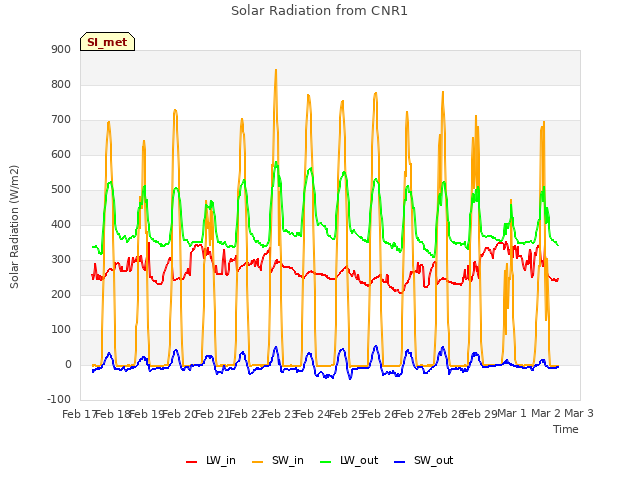Click the 300 y-axis tick label

[61, 260]
